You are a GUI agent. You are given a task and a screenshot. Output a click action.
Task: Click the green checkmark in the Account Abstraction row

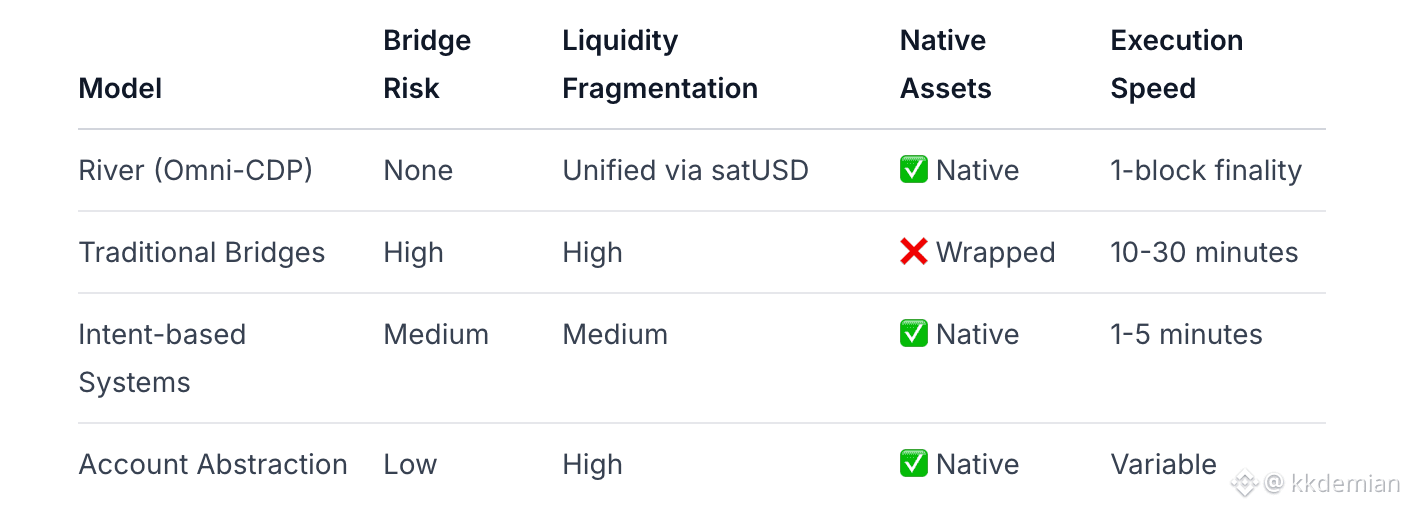pyautogui.click(x=914, y=464)
